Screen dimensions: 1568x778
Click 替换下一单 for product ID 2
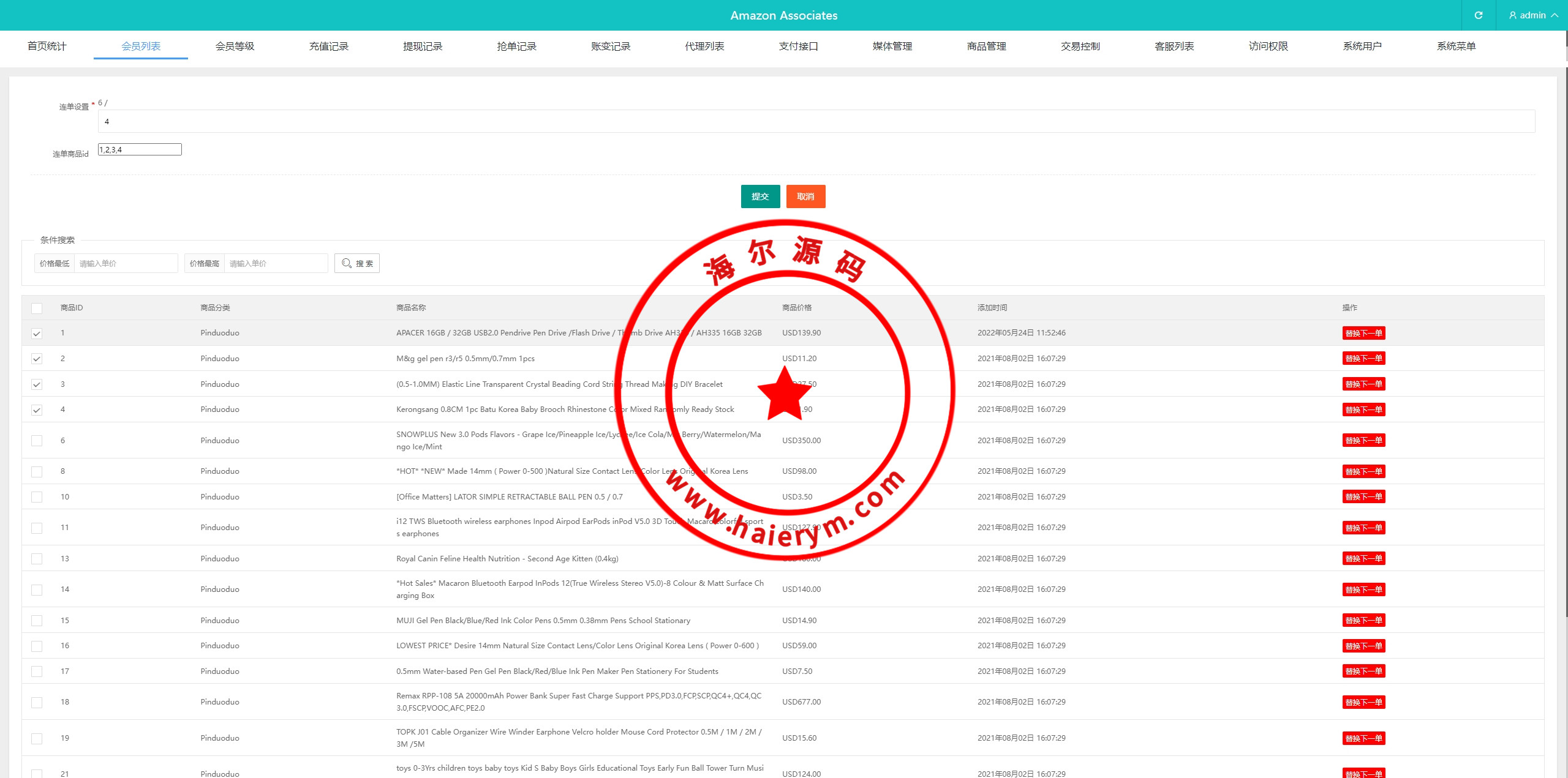1363,359
